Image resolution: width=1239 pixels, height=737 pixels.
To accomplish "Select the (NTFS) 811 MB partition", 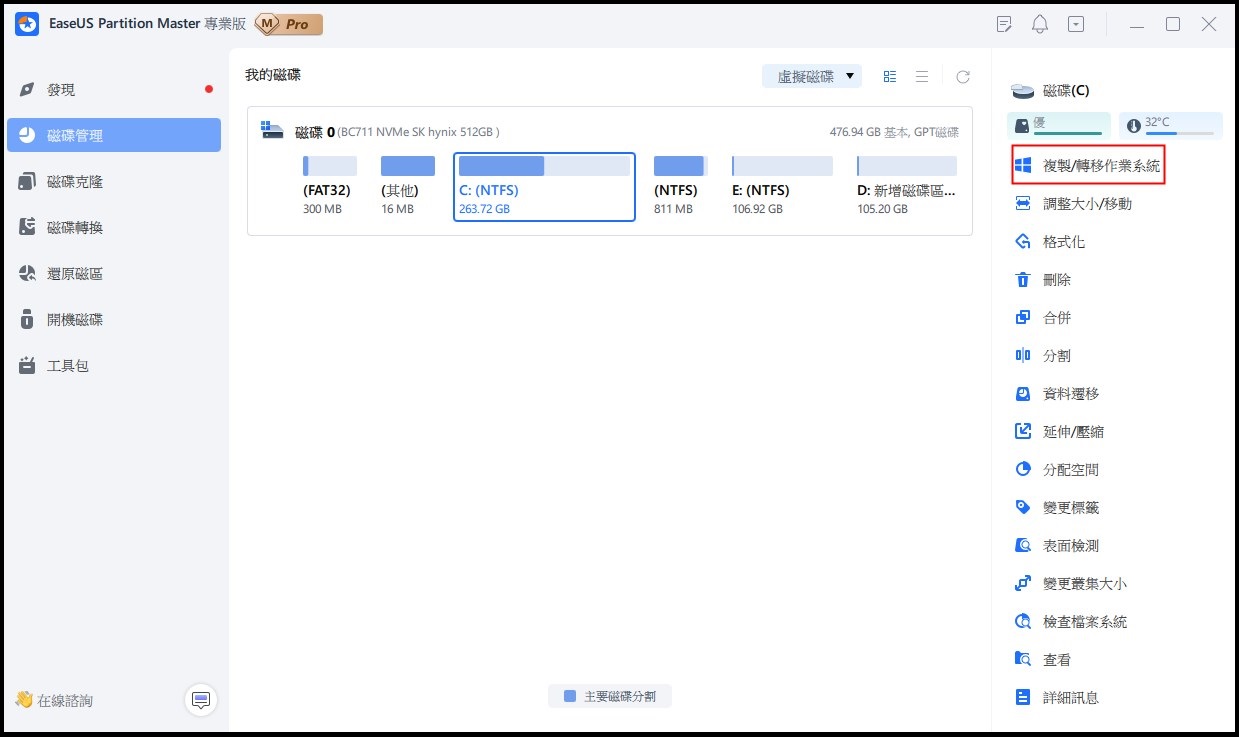I will tap(680, 186).
